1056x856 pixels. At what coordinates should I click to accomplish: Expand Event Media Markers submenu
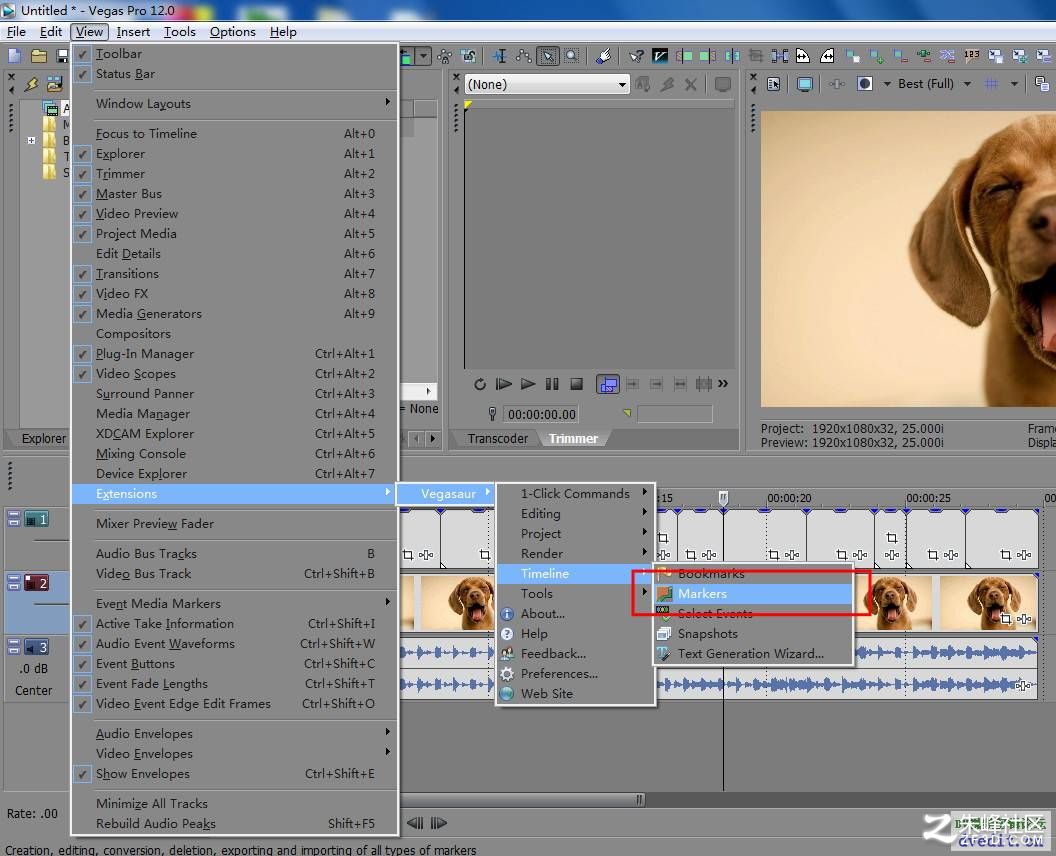pyautogui.click(x=235, y=603)
